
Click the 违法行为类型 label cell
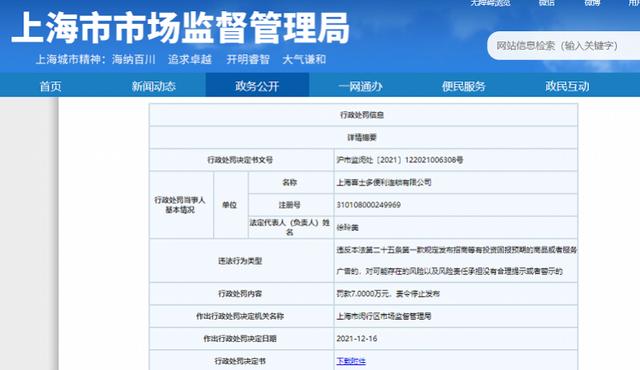242,261
